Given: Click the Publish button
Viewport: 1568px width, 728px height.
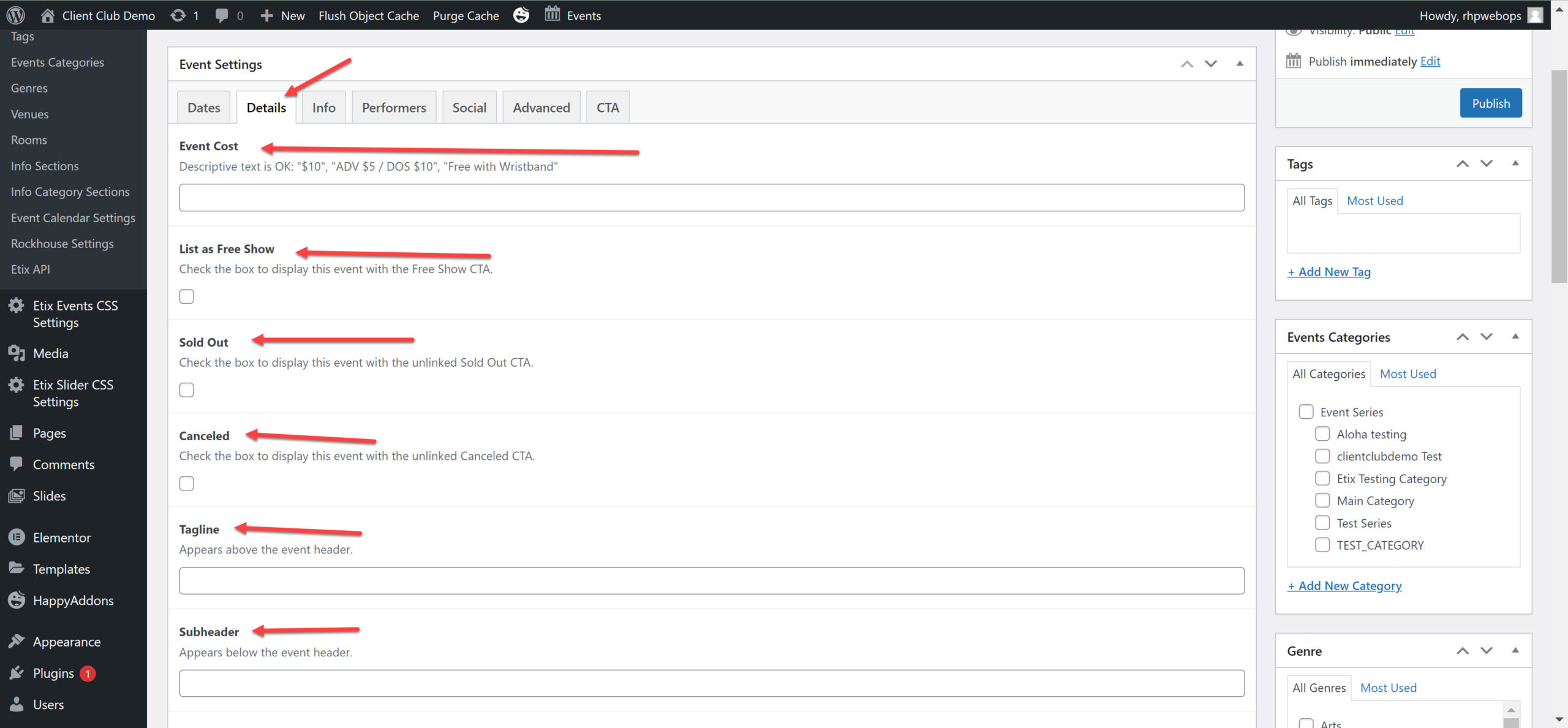Looking at the screenshot, I should tap(1490, 103).
